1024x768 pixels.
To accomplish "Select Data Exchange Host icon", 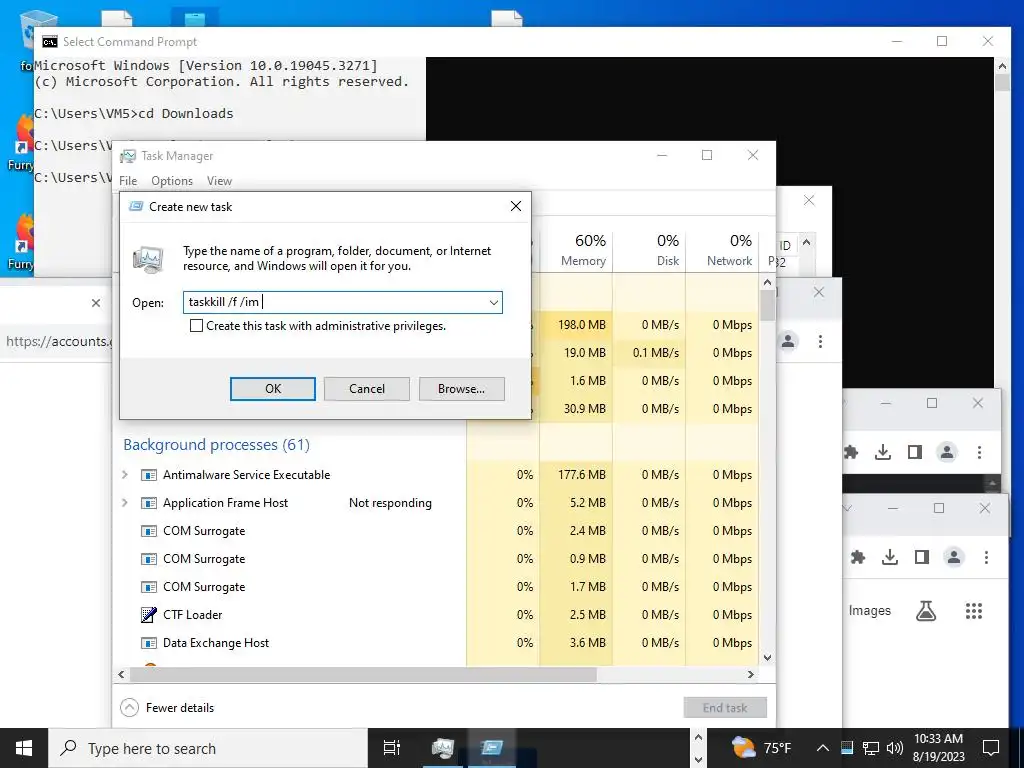I will pyautogui.click(x=149, y=643).
